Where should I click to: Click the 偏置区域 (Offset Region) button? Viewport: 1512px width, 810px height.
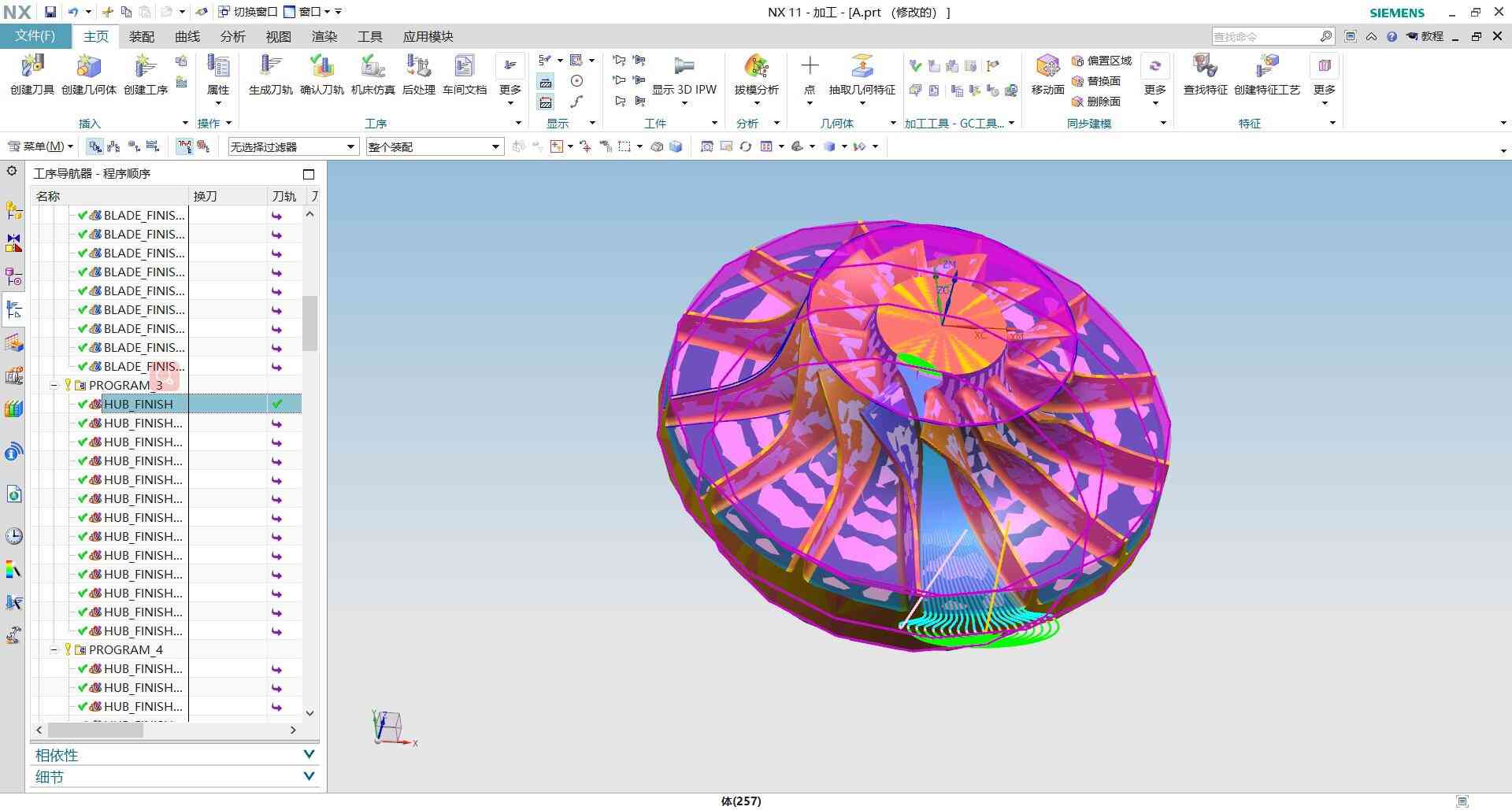click(x=1101, y=61)
